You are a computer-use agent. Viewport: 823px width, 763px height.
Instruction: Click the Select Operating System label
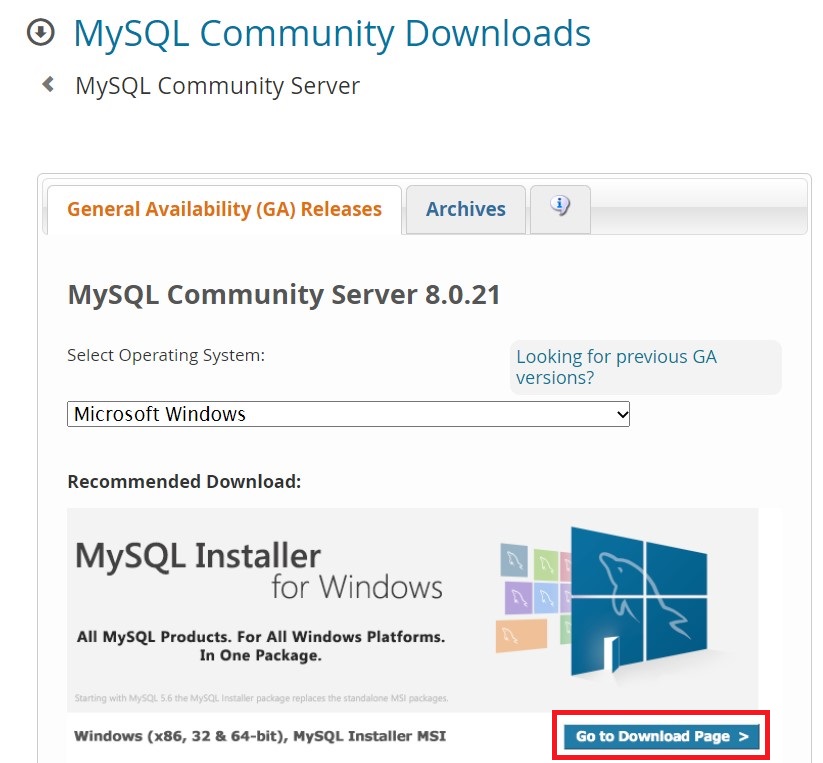point(166,355)
